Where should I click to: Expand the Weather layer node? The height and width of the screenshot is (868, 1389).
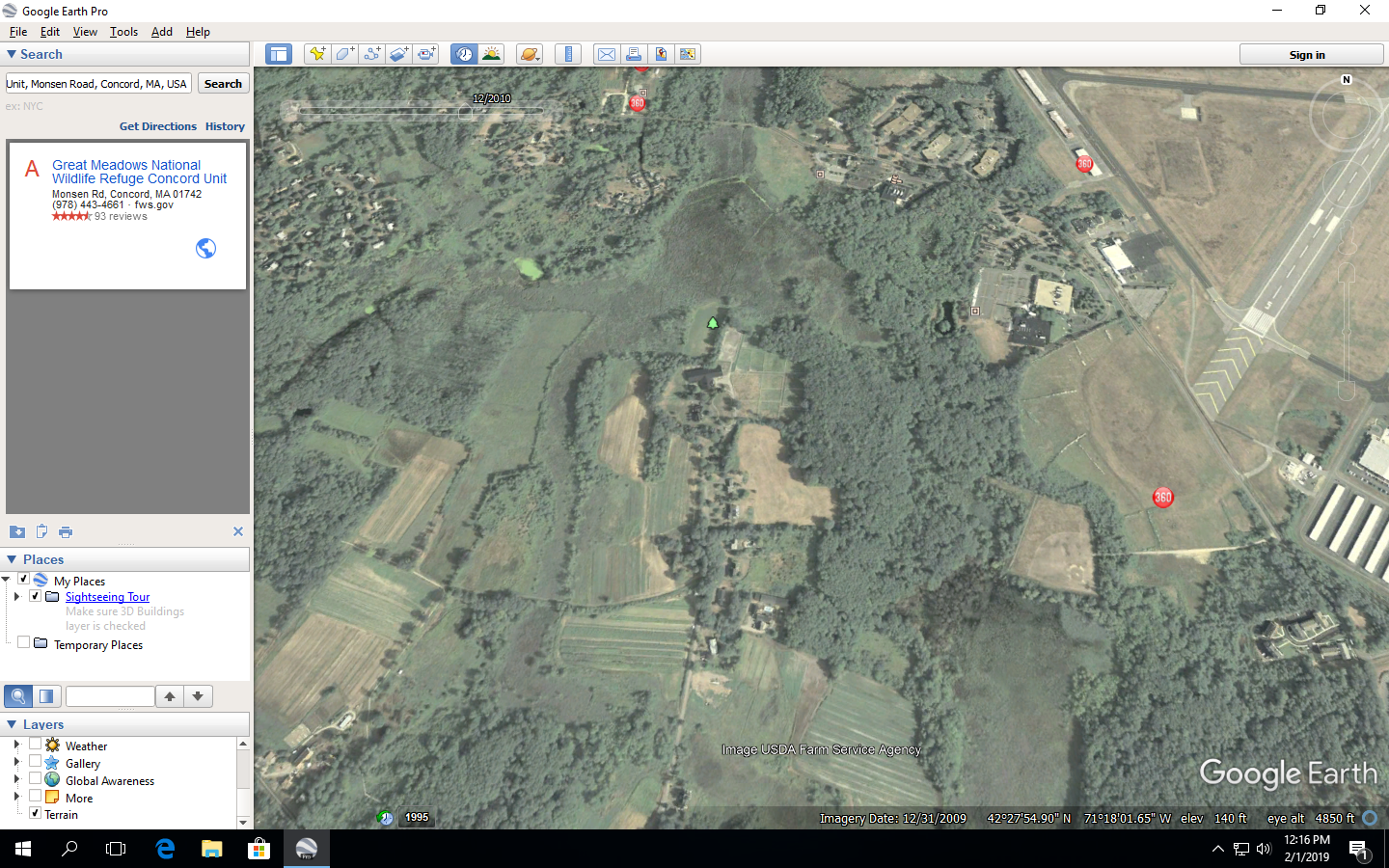16,745
